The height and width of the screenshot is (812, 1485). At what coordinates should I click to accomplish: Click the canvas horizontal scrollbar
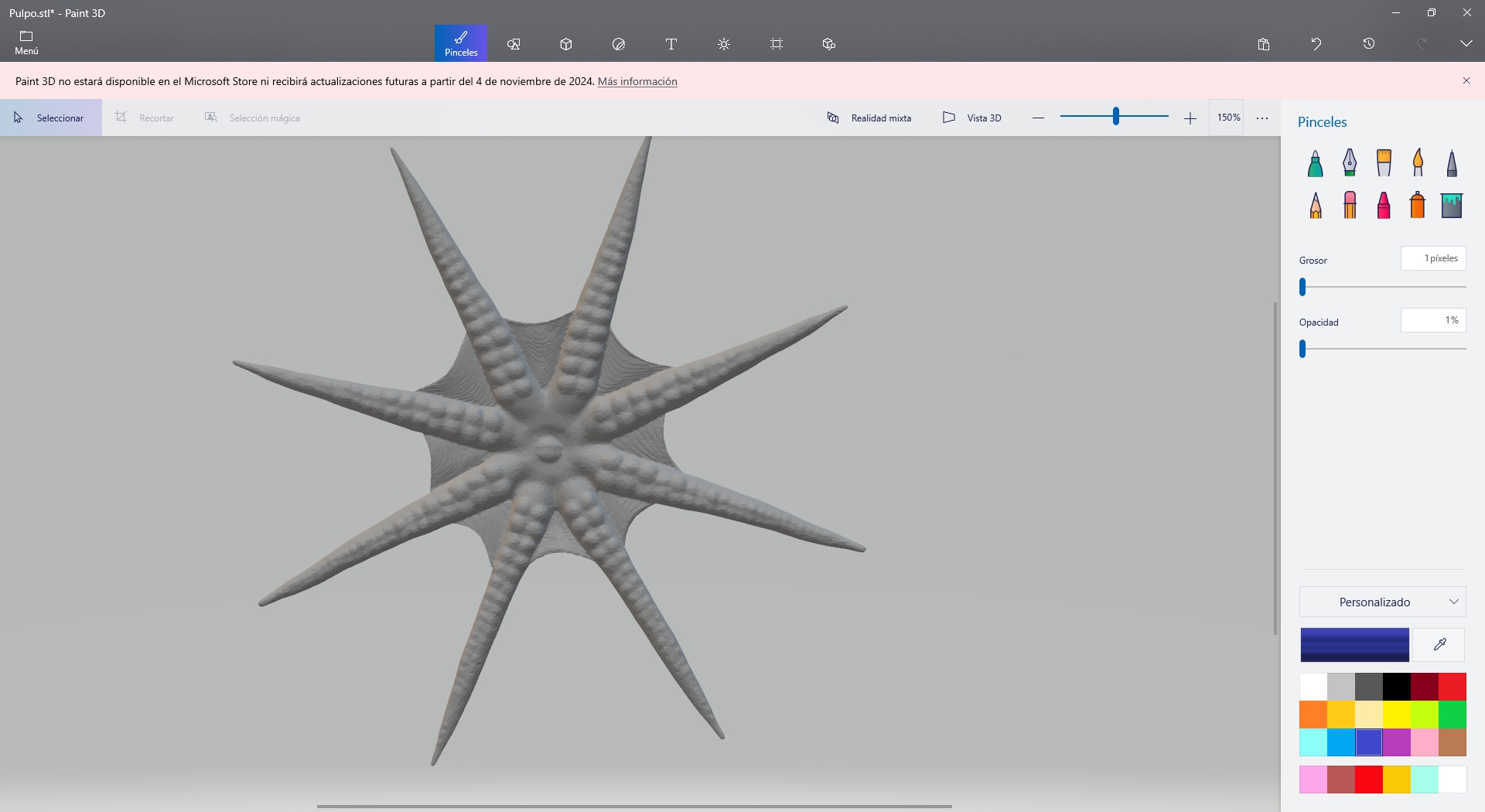(x=634, y=806)
